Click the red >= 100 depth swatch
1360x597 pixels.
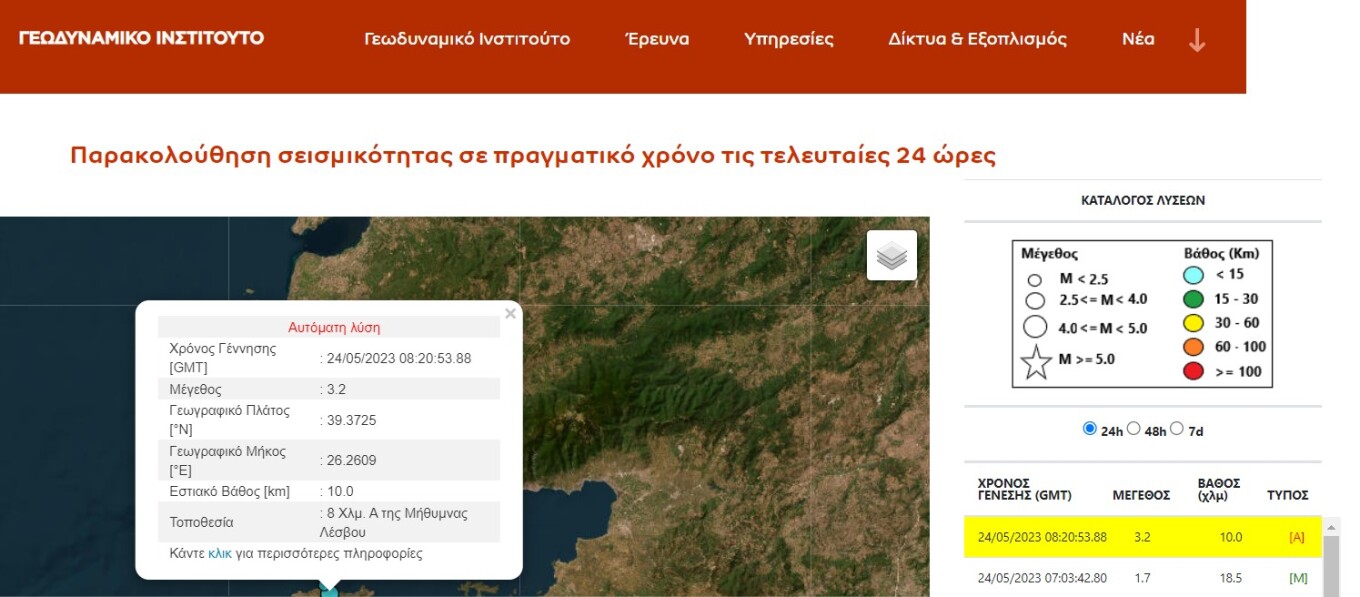pyautogui.click(x=1193, y=371)
